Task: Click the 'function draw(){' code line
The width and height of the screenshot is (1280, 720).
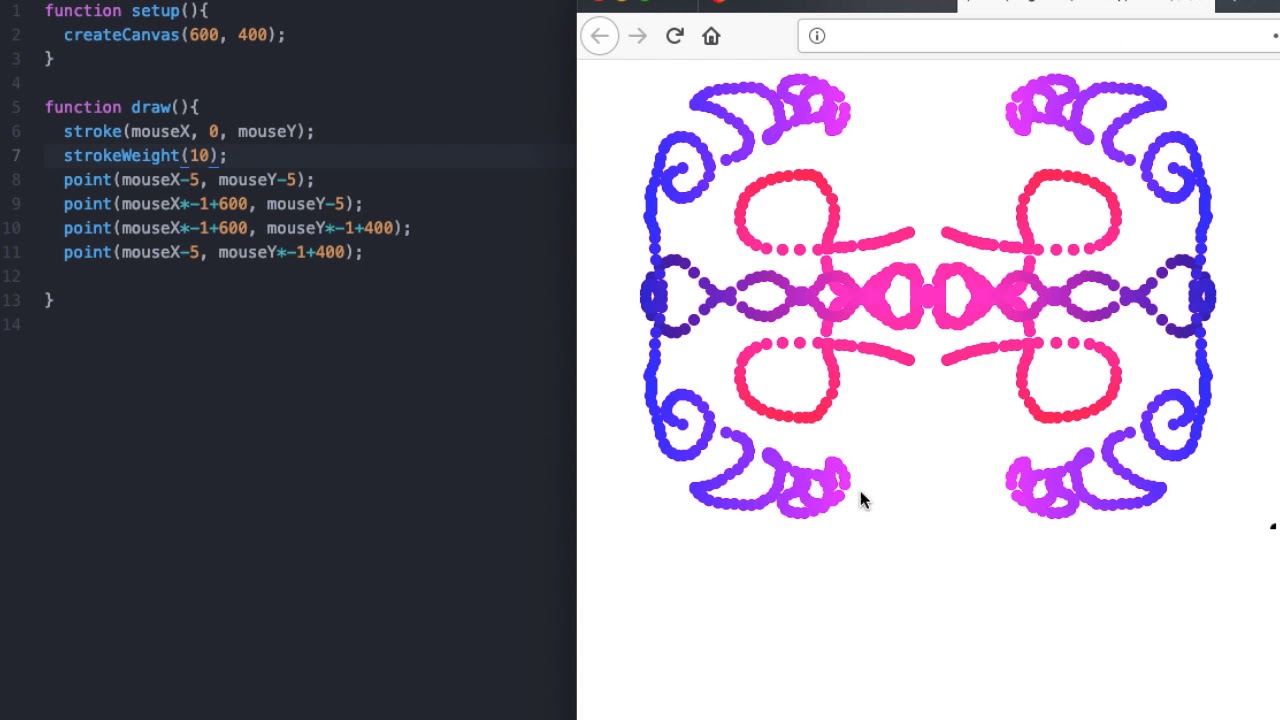Action: 122,107
